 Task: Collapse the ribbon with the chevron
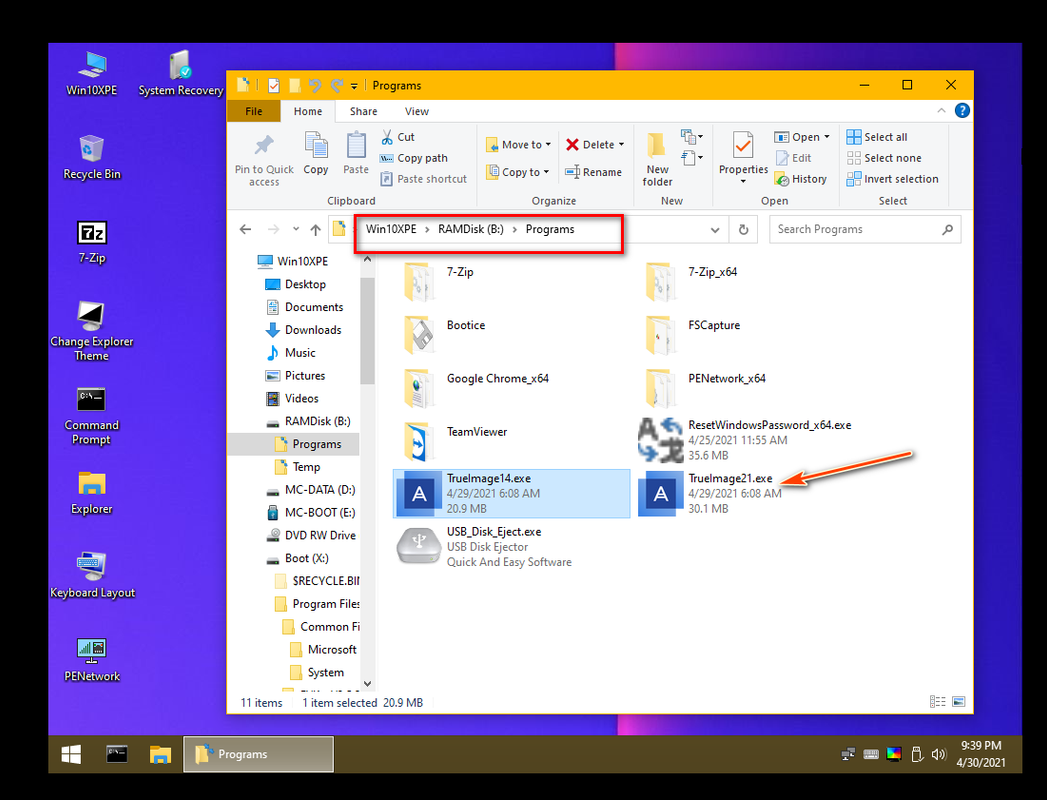click(941, 111)
